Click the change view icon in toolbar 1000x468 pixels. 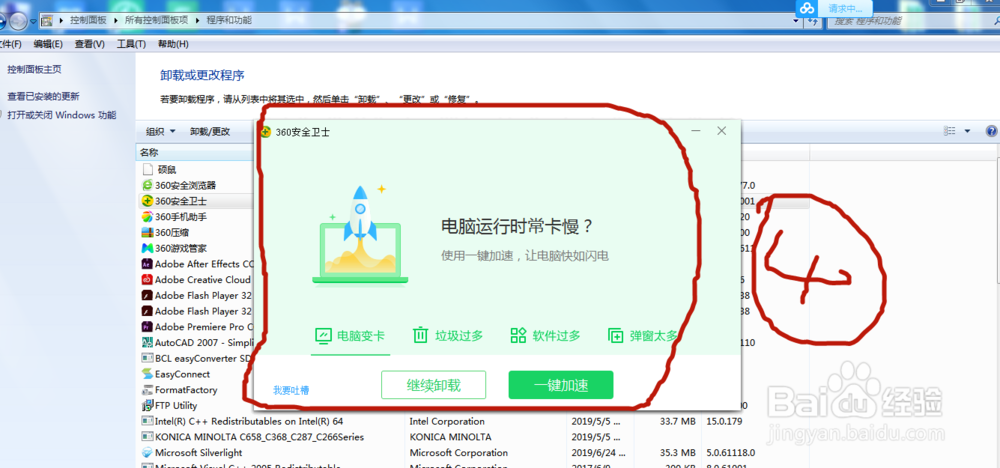pos(950,131)
